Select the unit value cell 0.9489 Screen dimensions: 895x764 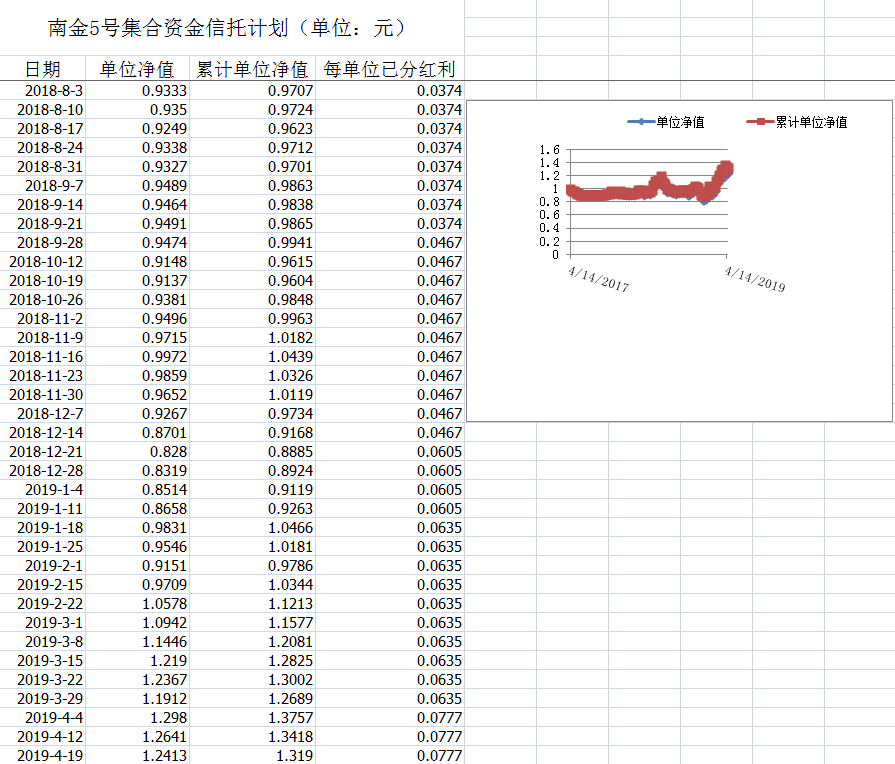coord(137,186)
